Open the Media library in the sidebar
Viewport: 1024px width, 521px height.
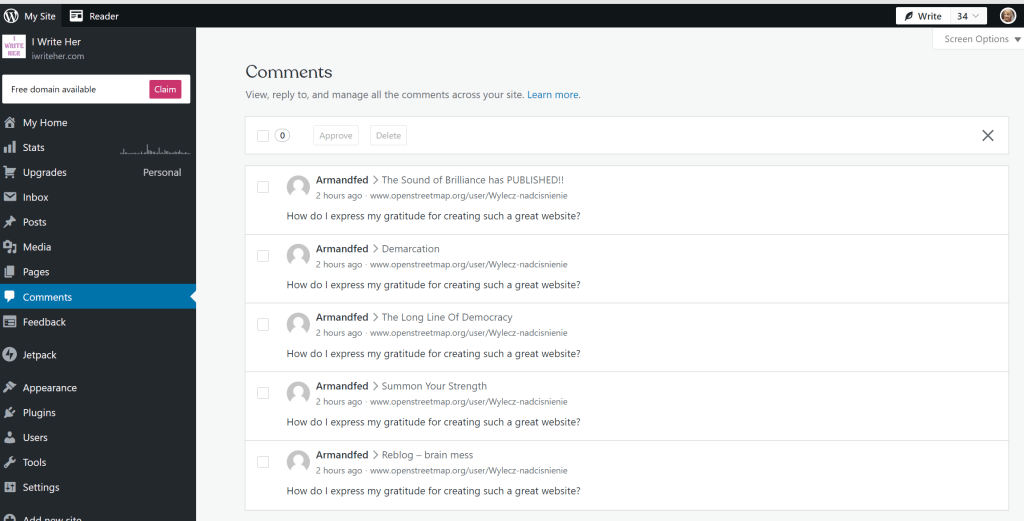(x=37, y=247)
